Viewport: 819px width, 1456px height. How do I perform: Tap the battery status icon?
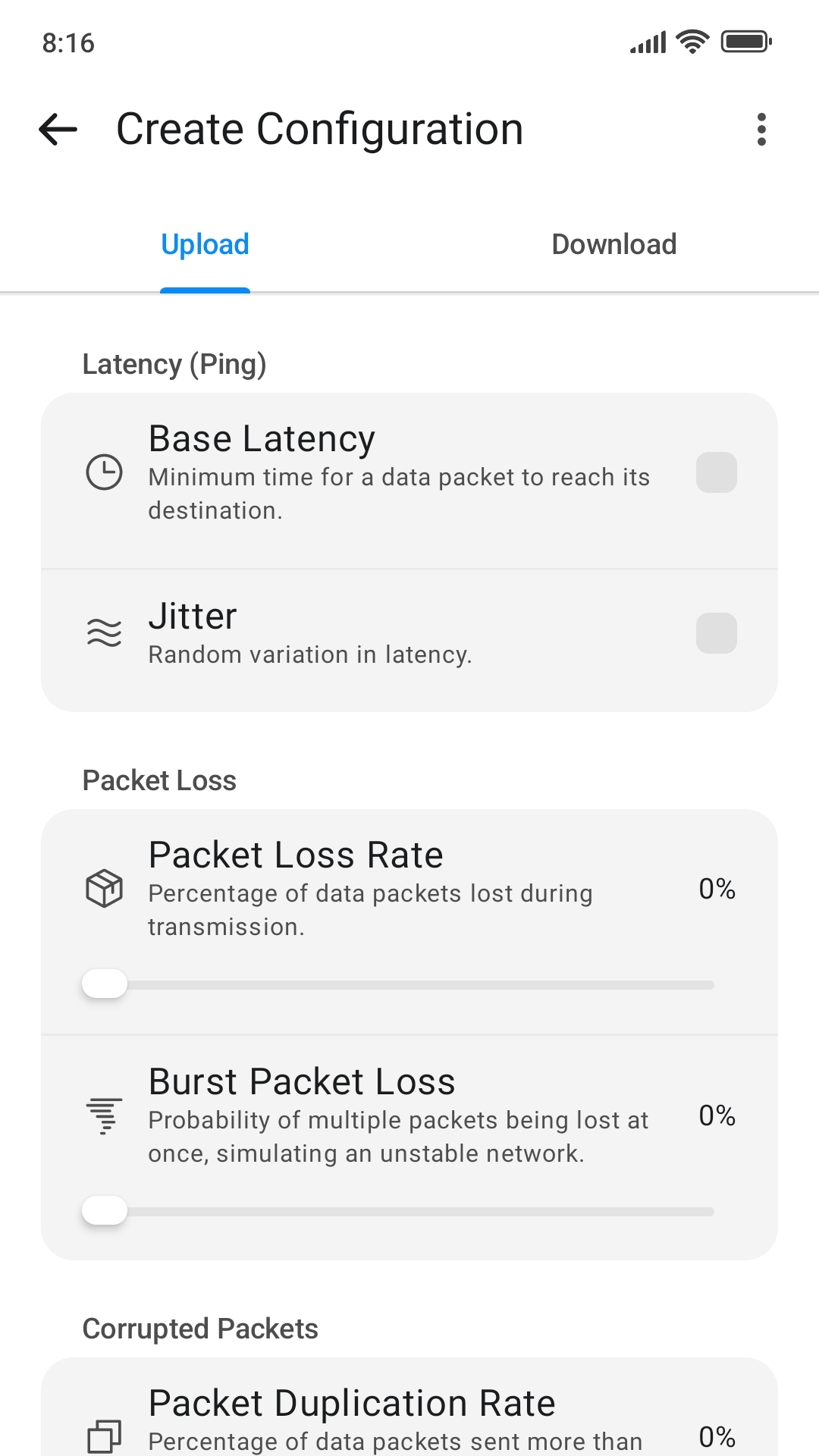click(746, 42)
